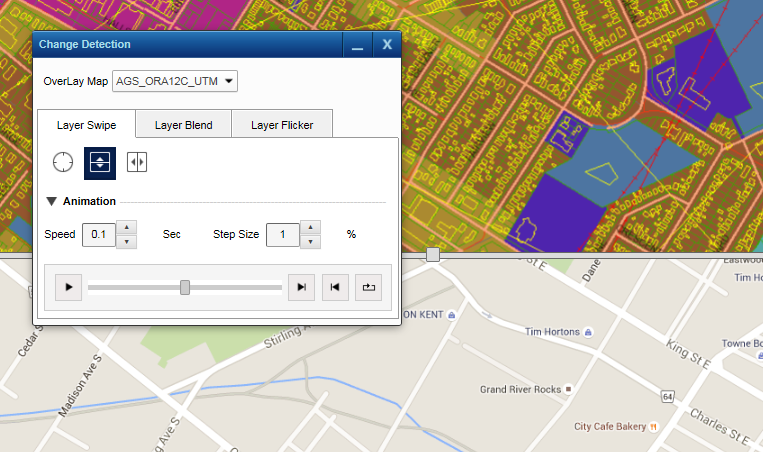Image resolution: width=763 pixels, height=452 pixels.
Task: Jump animation back to the start
Action: tap(334, 288)
